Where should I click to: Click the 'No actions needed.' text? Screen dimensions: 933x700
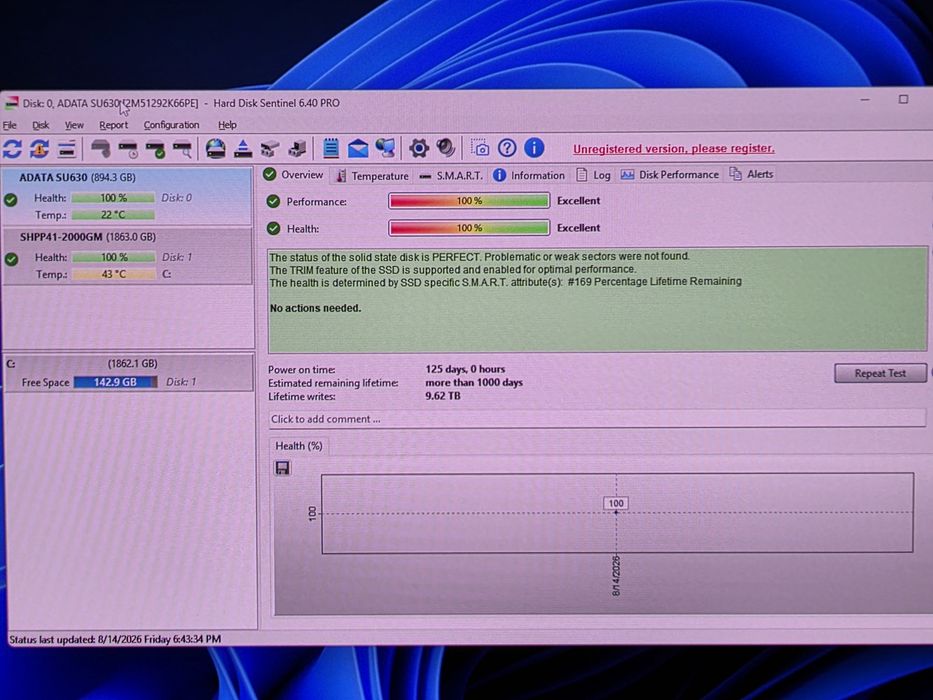(315, 308)
